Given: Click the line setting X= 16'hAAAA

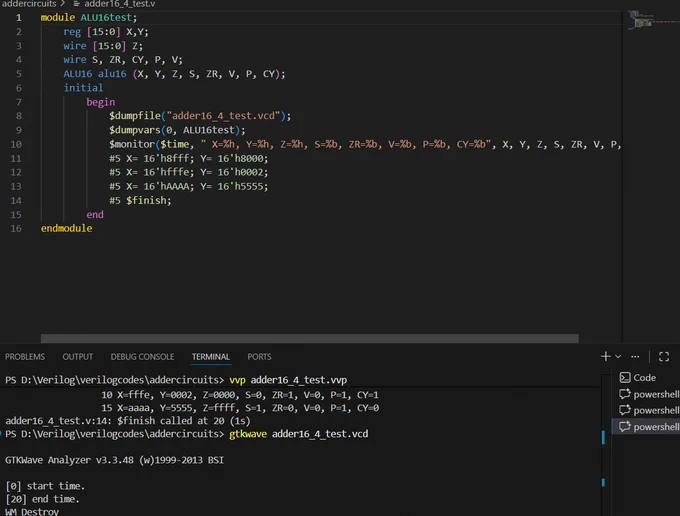Looking at the screenshot, I should tap(189, 186).
